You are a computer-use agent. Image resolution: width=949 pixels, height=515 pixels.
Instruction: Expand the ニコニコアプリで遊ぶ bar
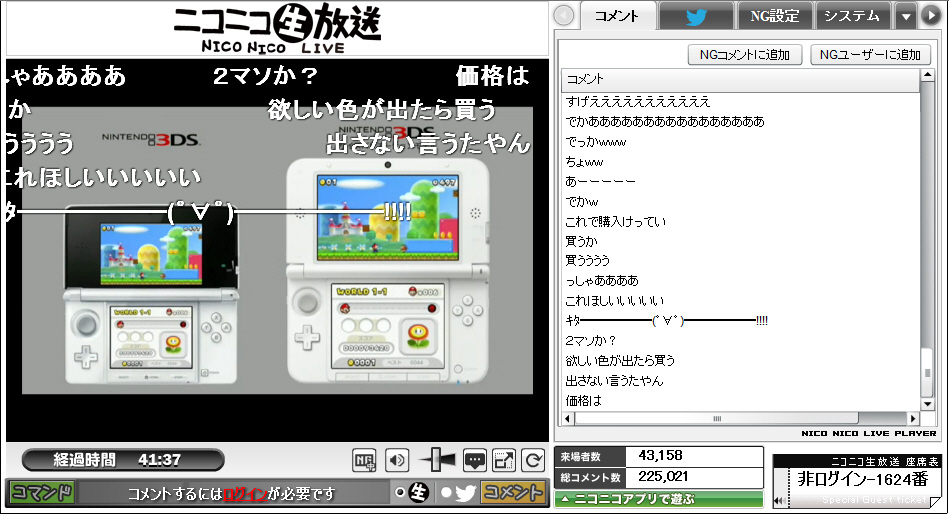[x=658, y=500]
